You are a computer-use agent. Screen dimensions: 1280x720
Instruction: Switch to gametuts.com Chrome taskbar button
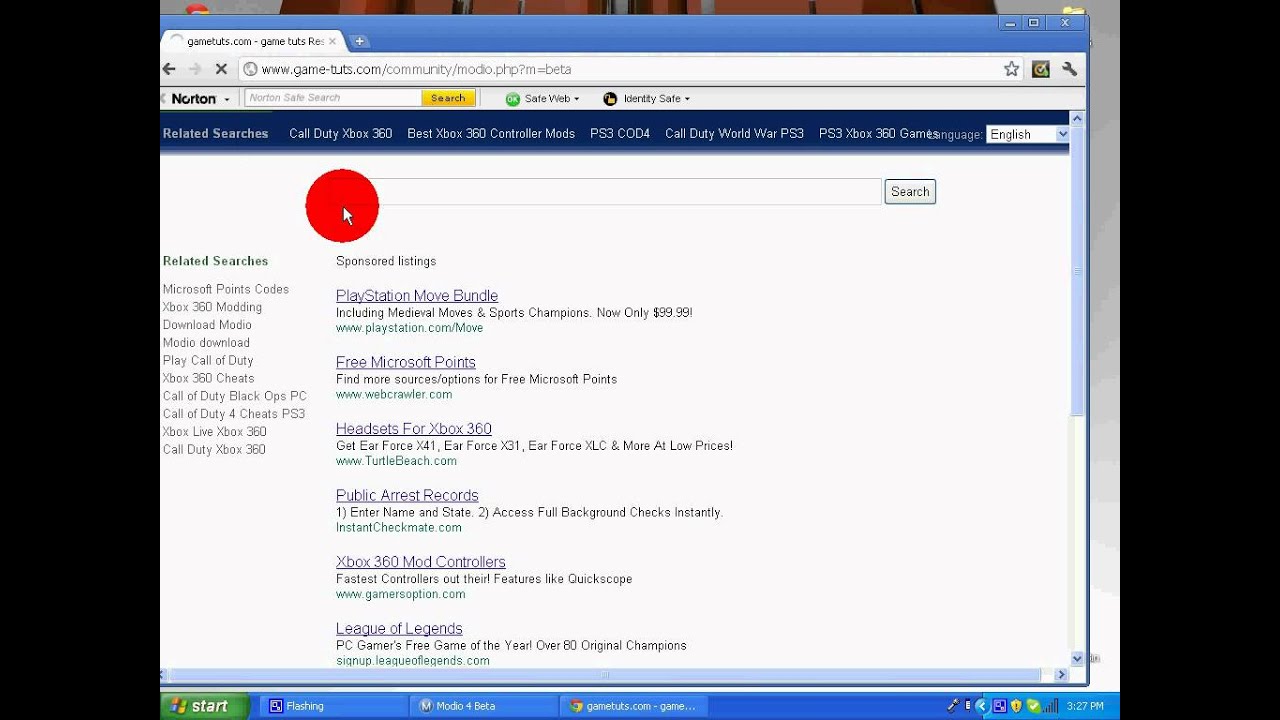point(633,706)
